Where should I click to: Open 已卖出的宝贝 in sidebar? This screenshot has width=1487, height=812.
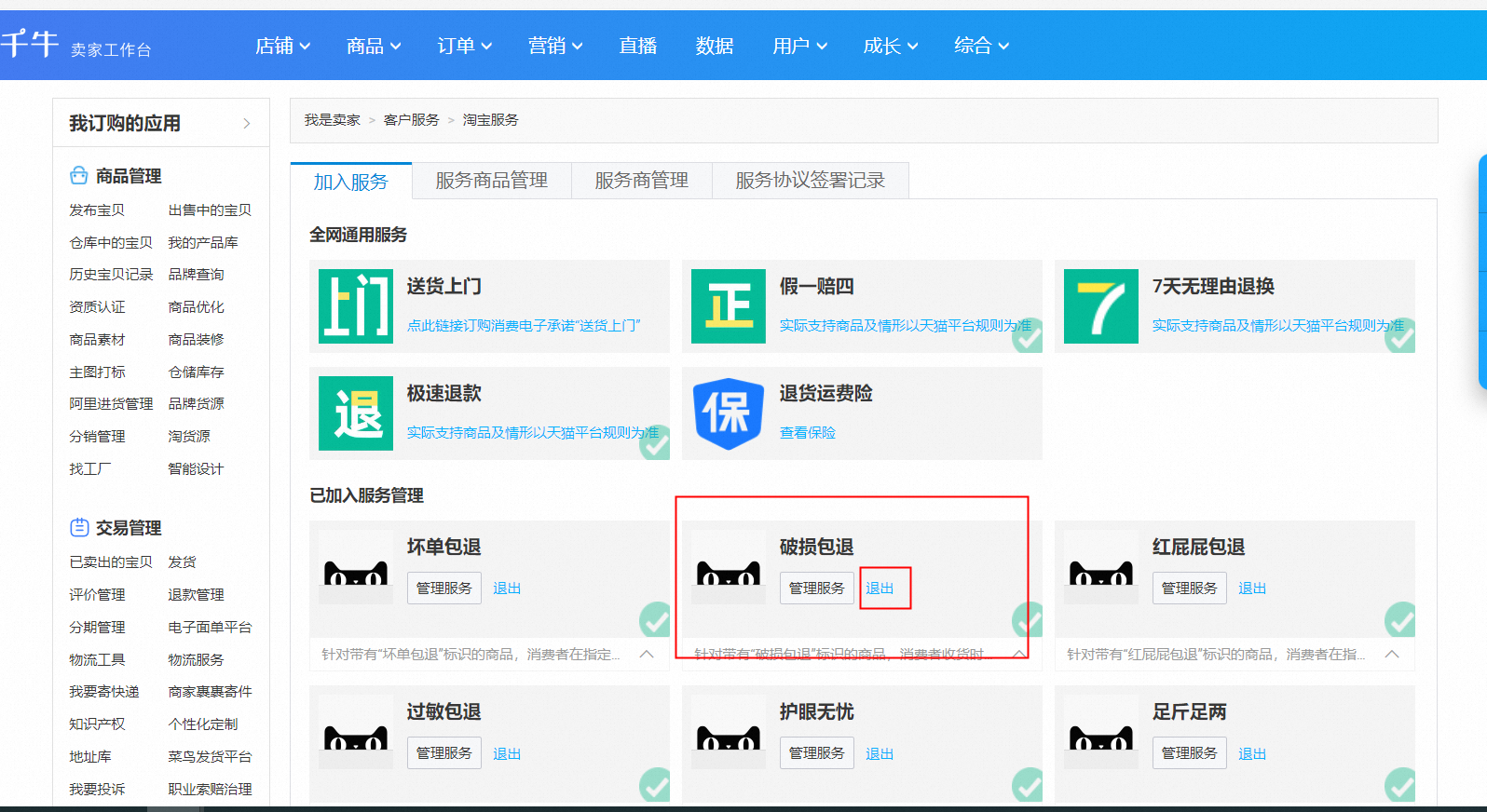[111, 562]
